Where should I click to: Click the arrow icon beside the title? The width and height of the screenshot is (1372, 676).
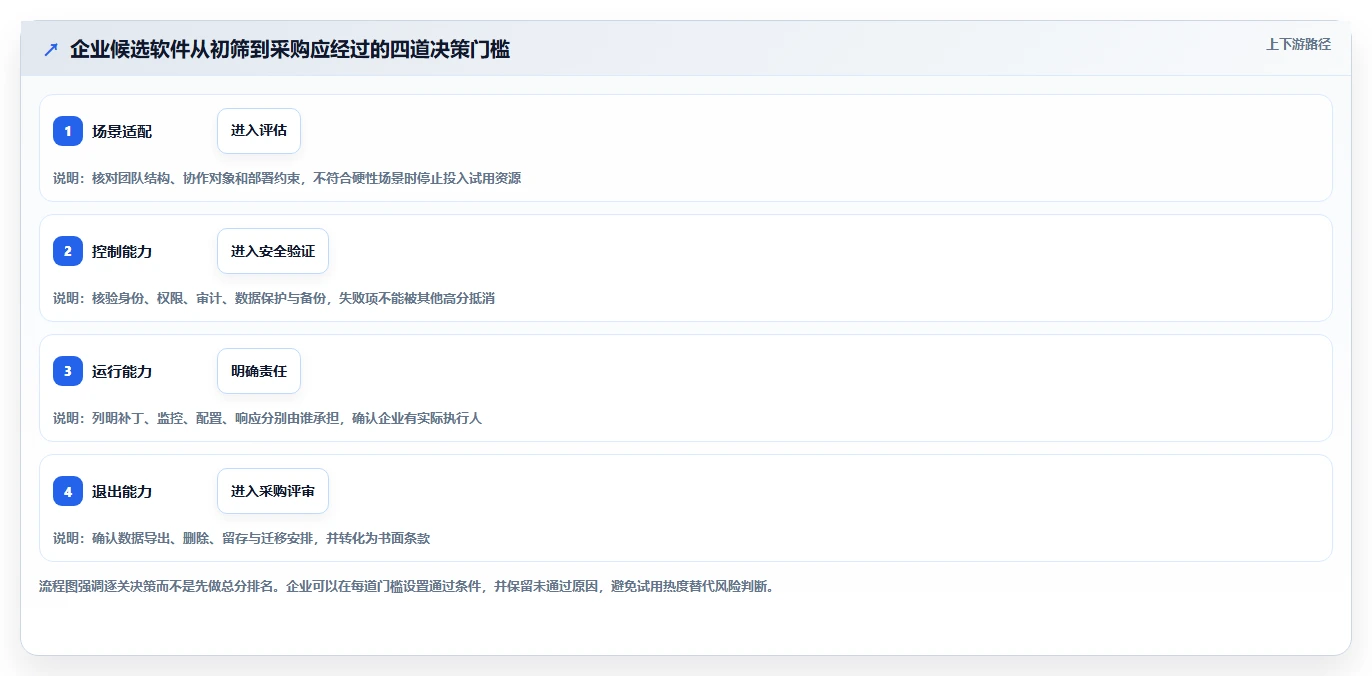pyautogui.click(x=51, y=50)
